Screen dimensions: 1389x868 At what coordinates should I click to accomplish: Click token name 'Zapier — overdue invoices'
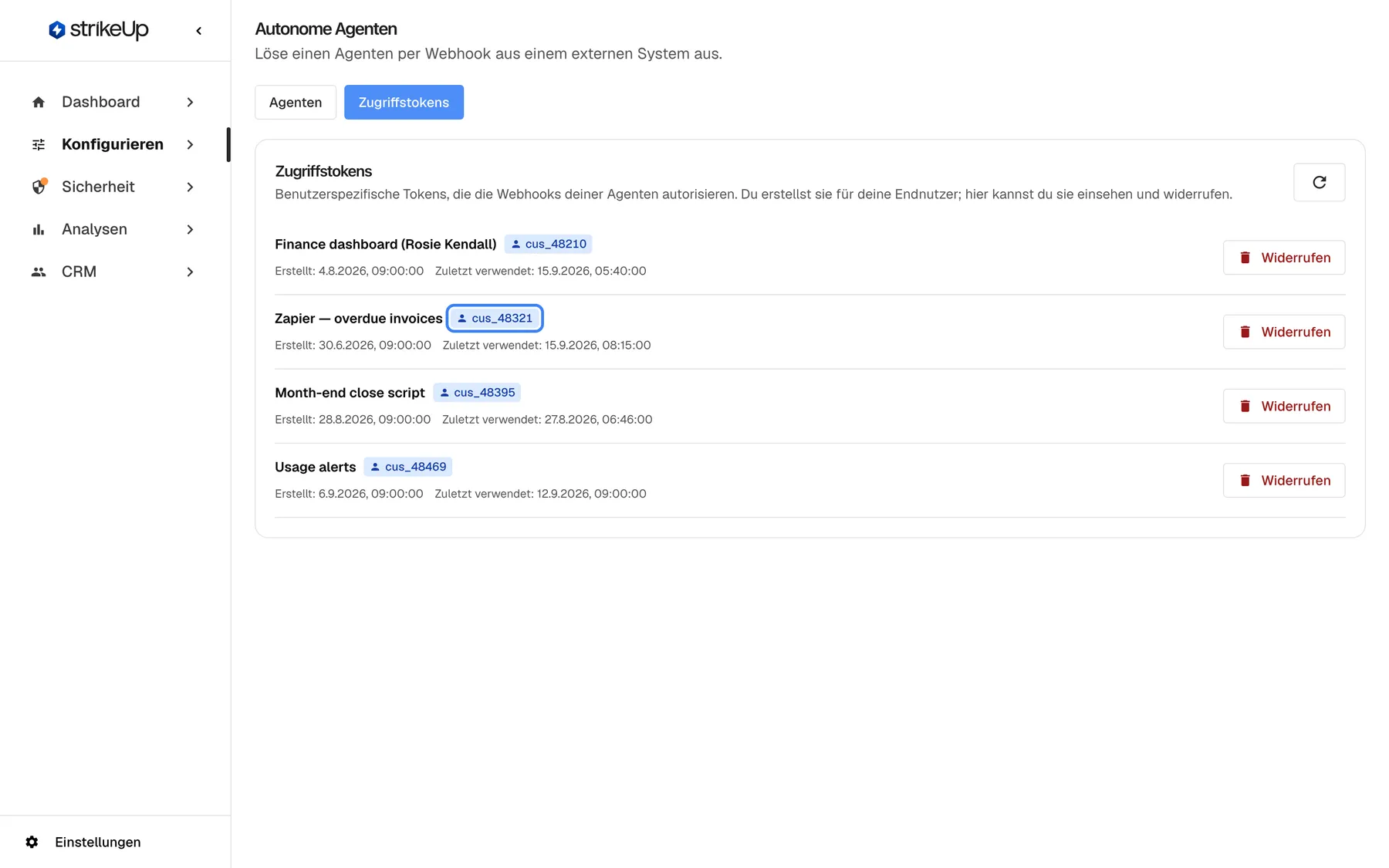tap(359, 319)
